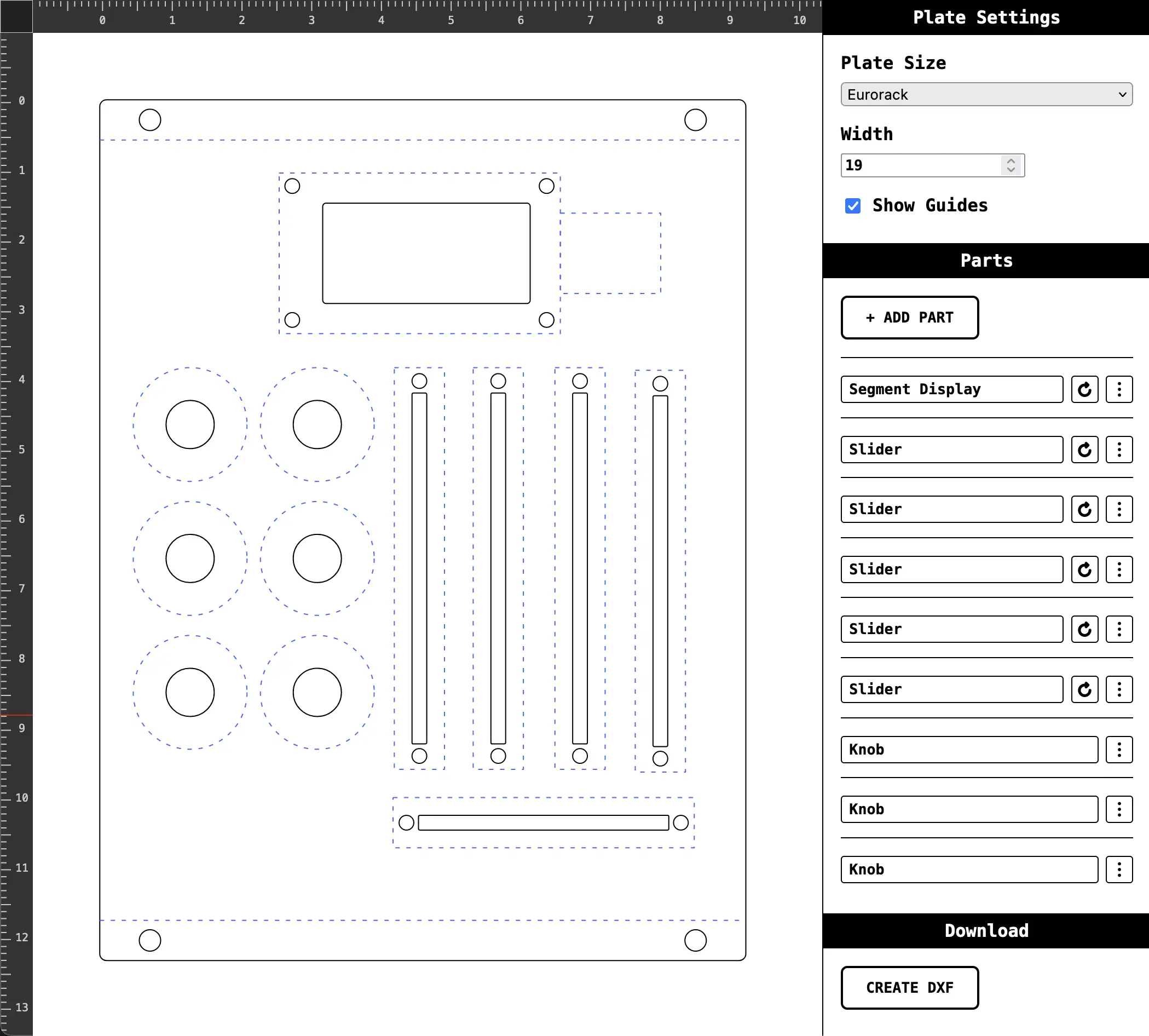Edit the first Slider name field
1149x1036 pixels.
click(951, 450)
